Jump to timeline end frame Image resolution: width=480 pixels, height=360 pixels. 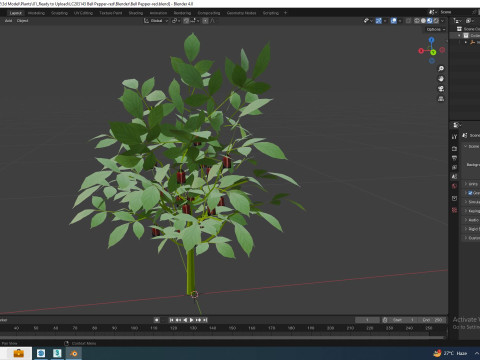pos(205,320)
